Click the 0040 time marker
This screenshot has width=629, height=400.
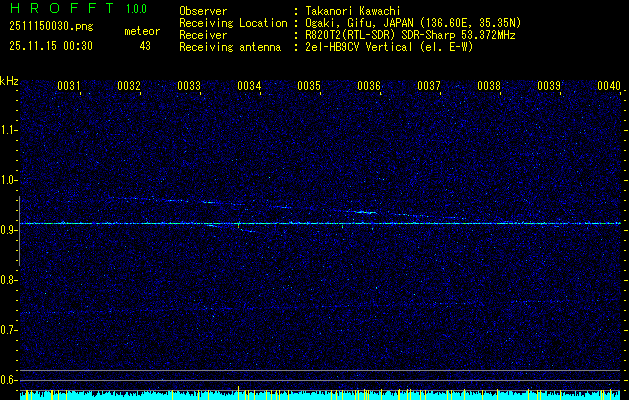tap(609, 87)
